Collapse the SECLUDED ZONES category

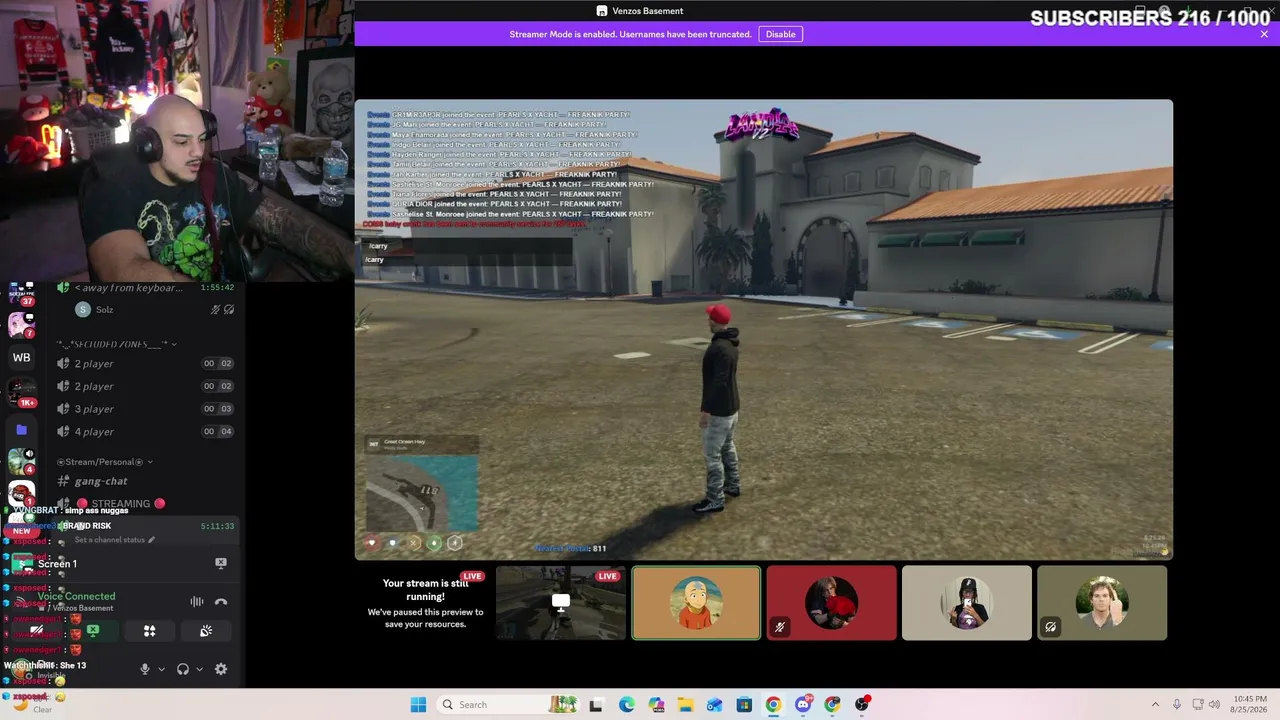pos(117,344)
